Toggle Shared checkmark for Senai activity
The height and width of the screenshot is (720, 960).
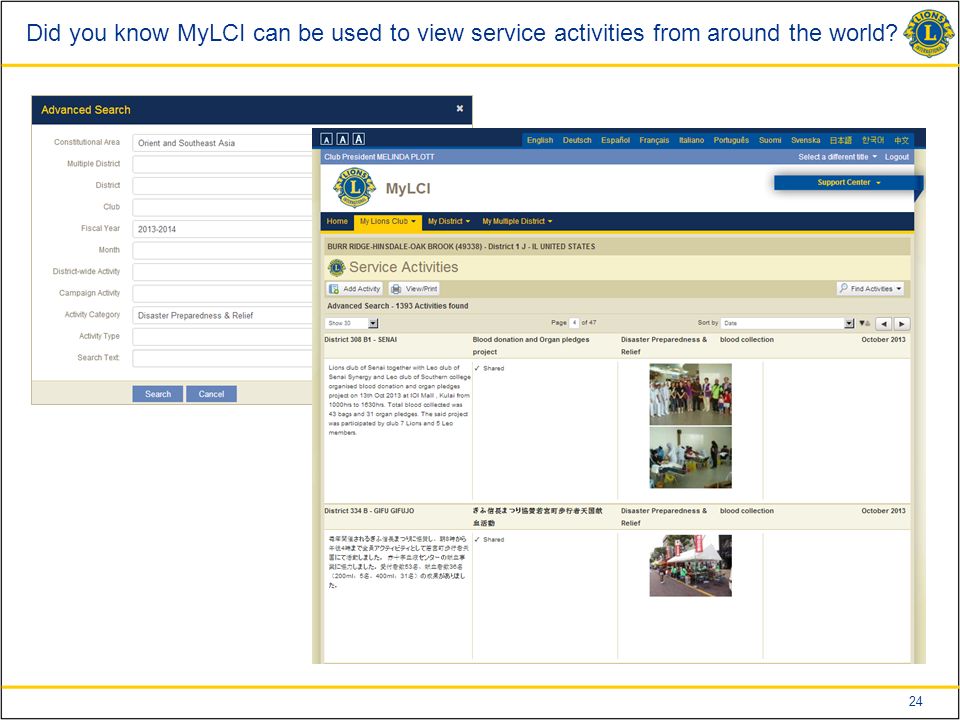pyautogui.click(x=477, y=368)
